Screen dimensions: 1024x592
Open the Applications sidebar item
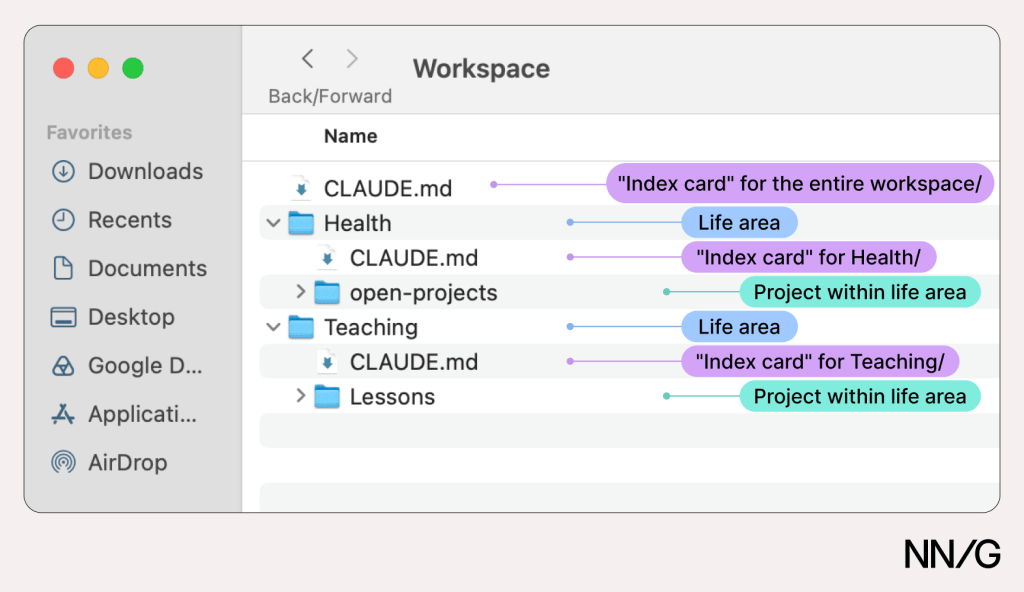click(124, 414)
